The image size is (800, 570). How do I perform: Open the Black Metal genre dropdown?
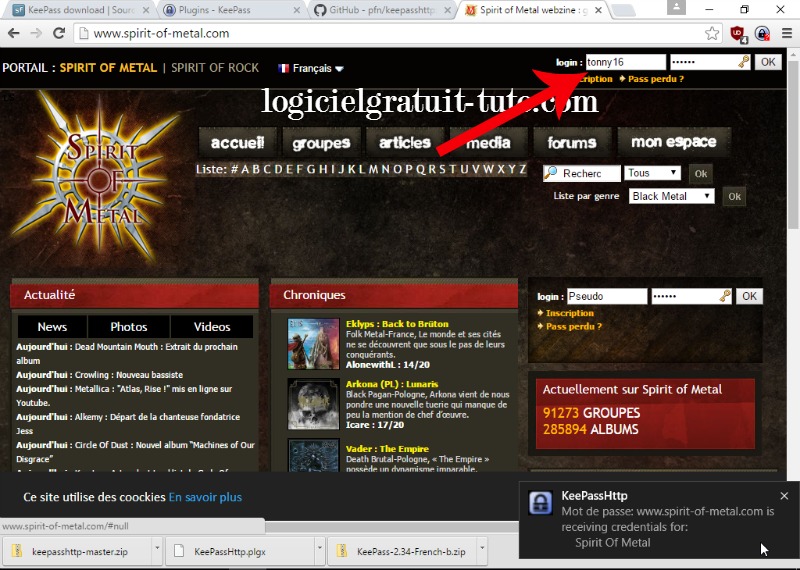coord(671,196)
